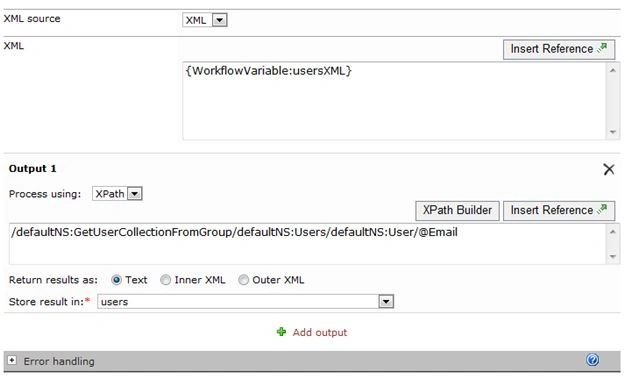Open the XPath Builder
Viewport: 624px width, 378px height.
coord(457,210)
